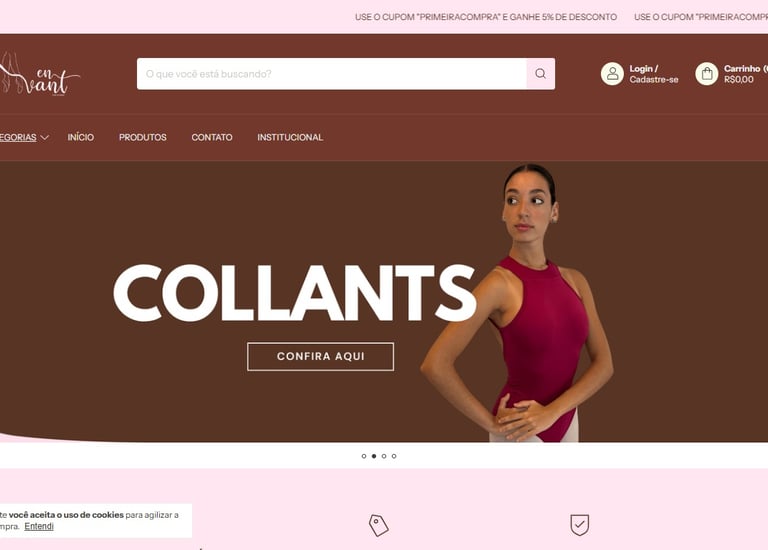Screen dimensions: 768x550
Task: Expand the Categorias dropdown chevron
Action: [45, 138]
